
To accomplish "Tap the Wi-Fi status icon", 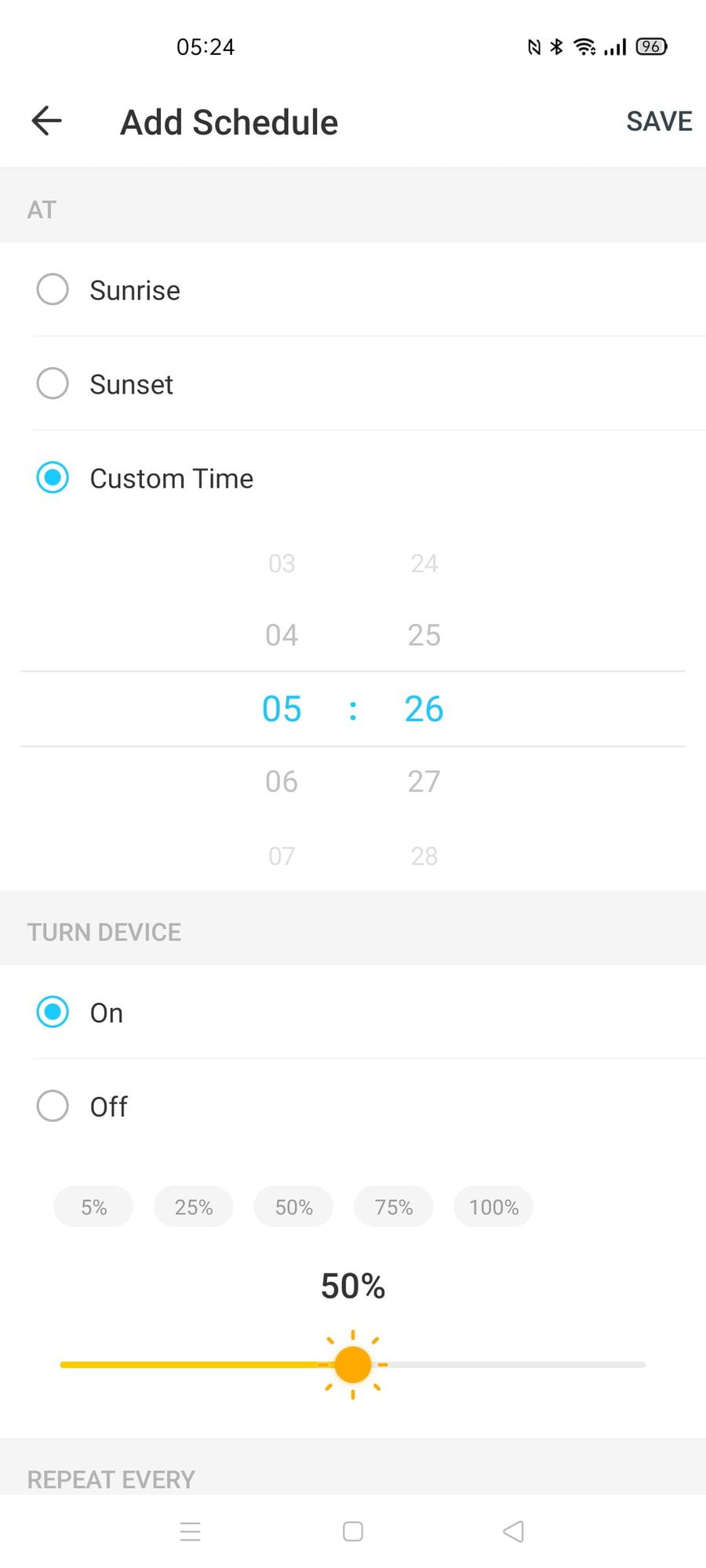I will (x=584, y=47).
